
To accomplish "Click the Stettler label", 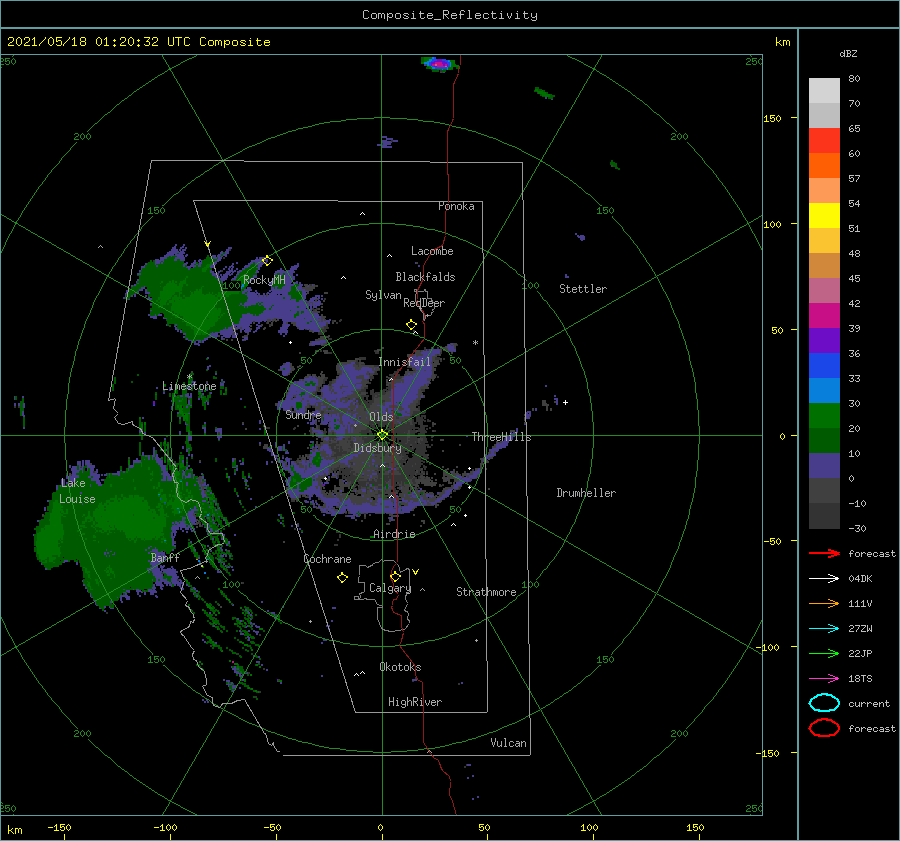I will coord(583,289).
